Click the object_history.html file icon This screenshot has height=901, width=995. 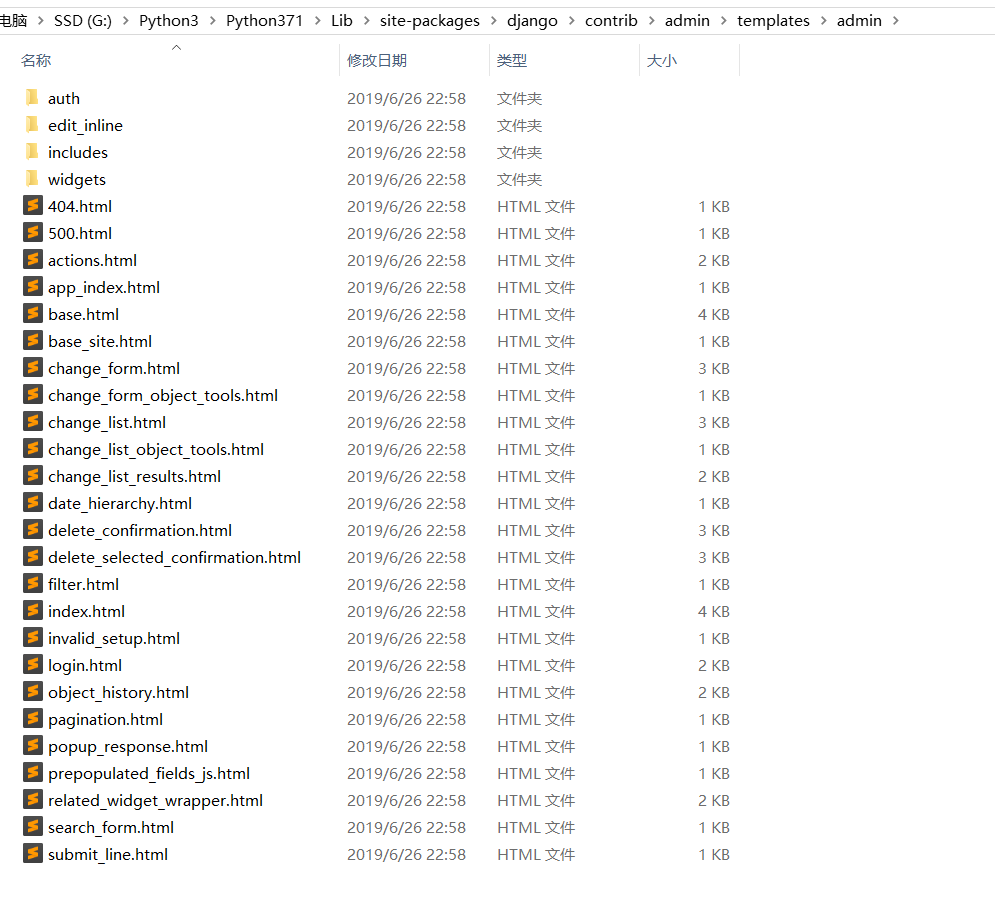33,692
